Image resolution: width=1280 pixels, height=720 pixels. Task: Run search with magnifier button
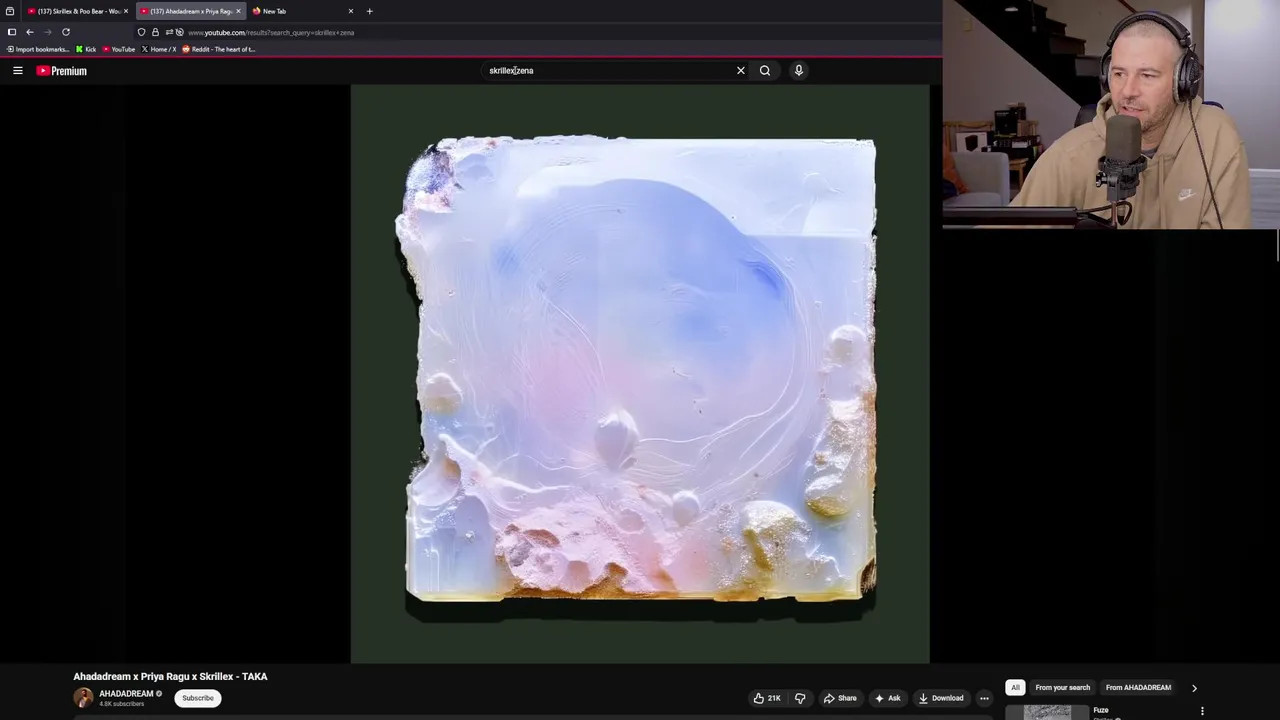(765, 71)
